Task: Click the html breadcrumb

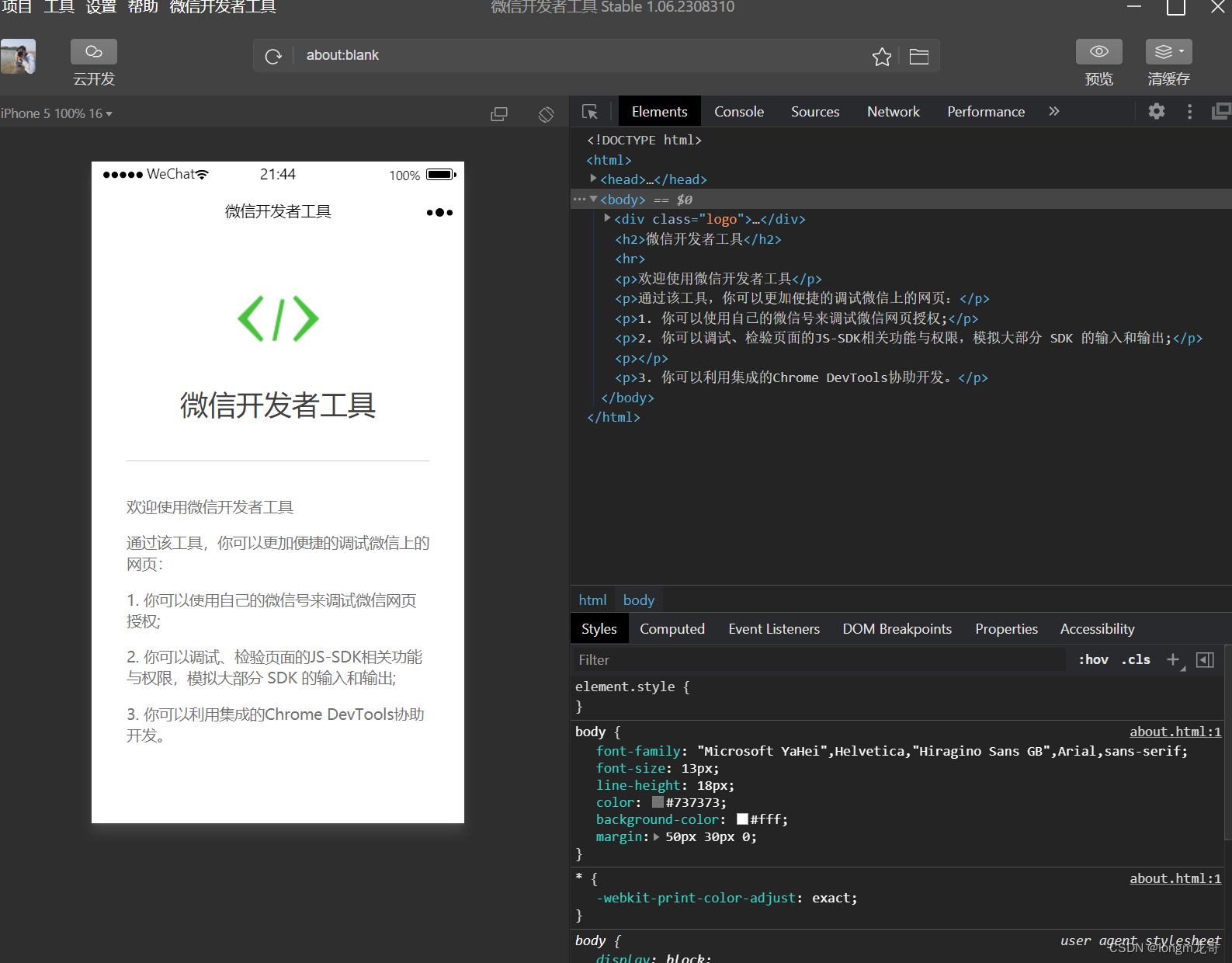Action: [x=592, y=600]
